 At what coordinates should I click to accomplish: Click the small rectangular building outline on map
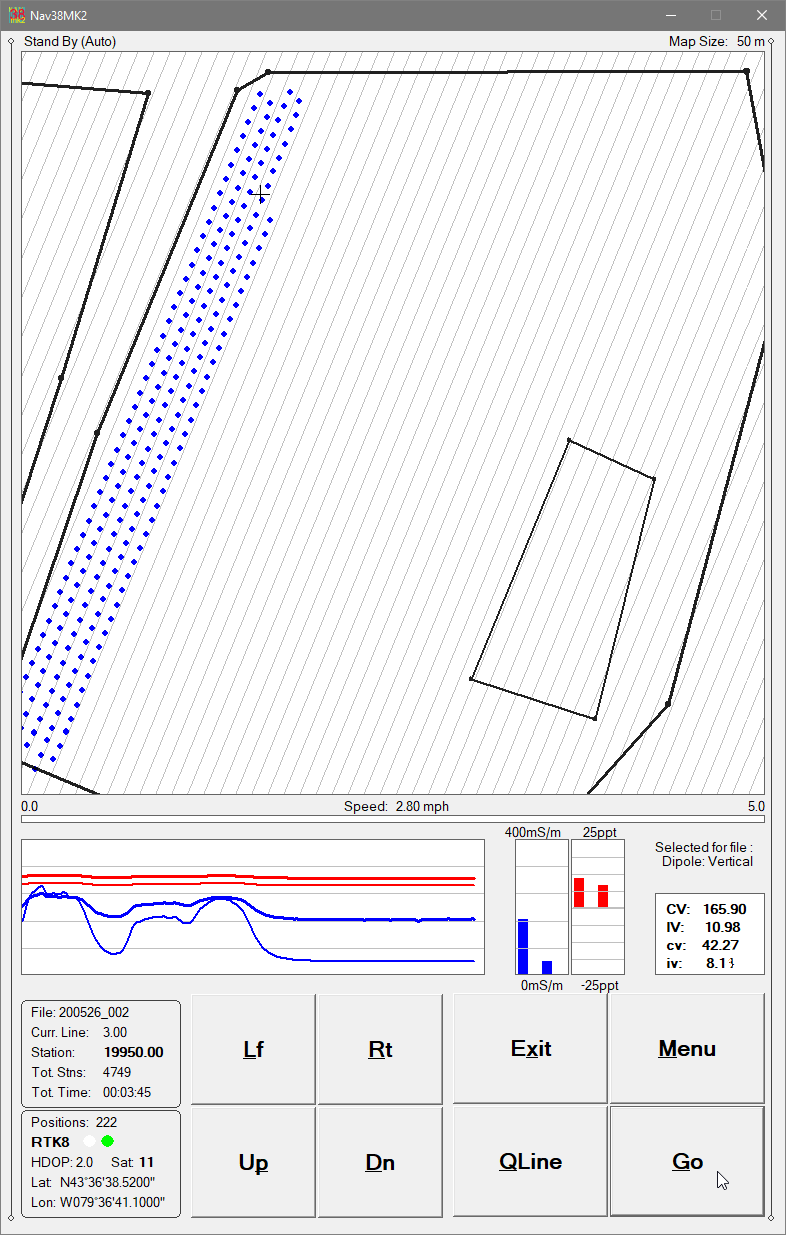click(x=563, y=580)
